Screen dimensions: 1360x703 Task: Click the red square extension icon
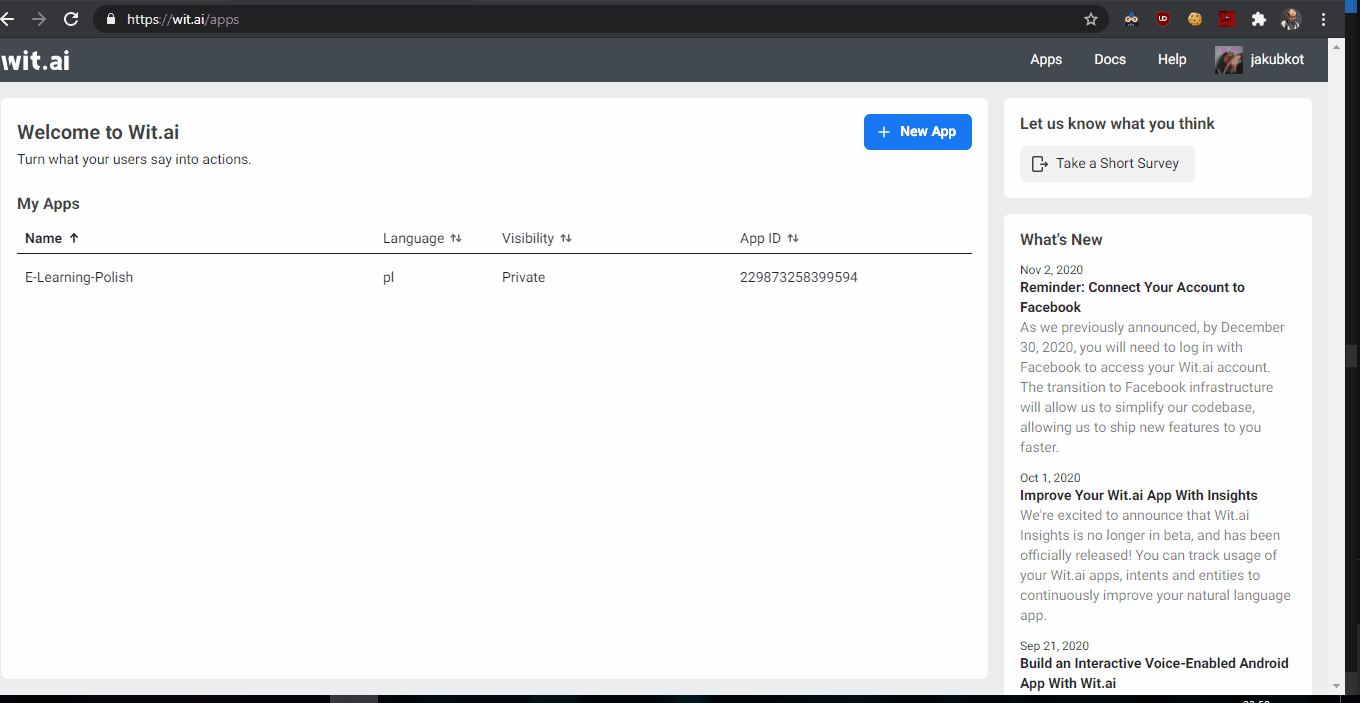[1227, 19]
